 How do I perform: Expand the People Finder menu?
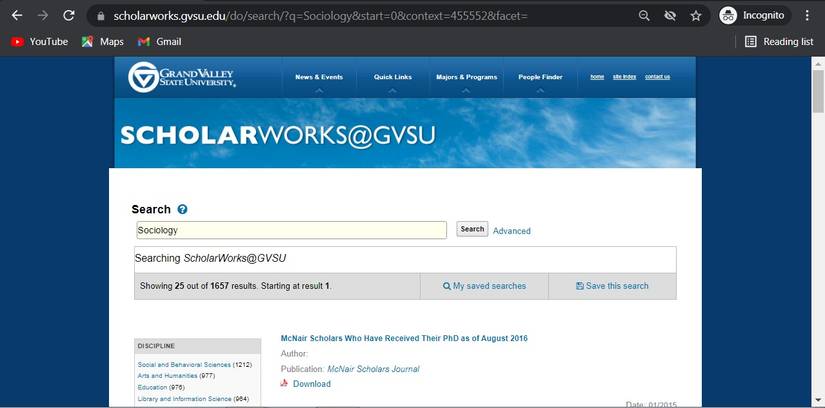click(x=540, y=77)
